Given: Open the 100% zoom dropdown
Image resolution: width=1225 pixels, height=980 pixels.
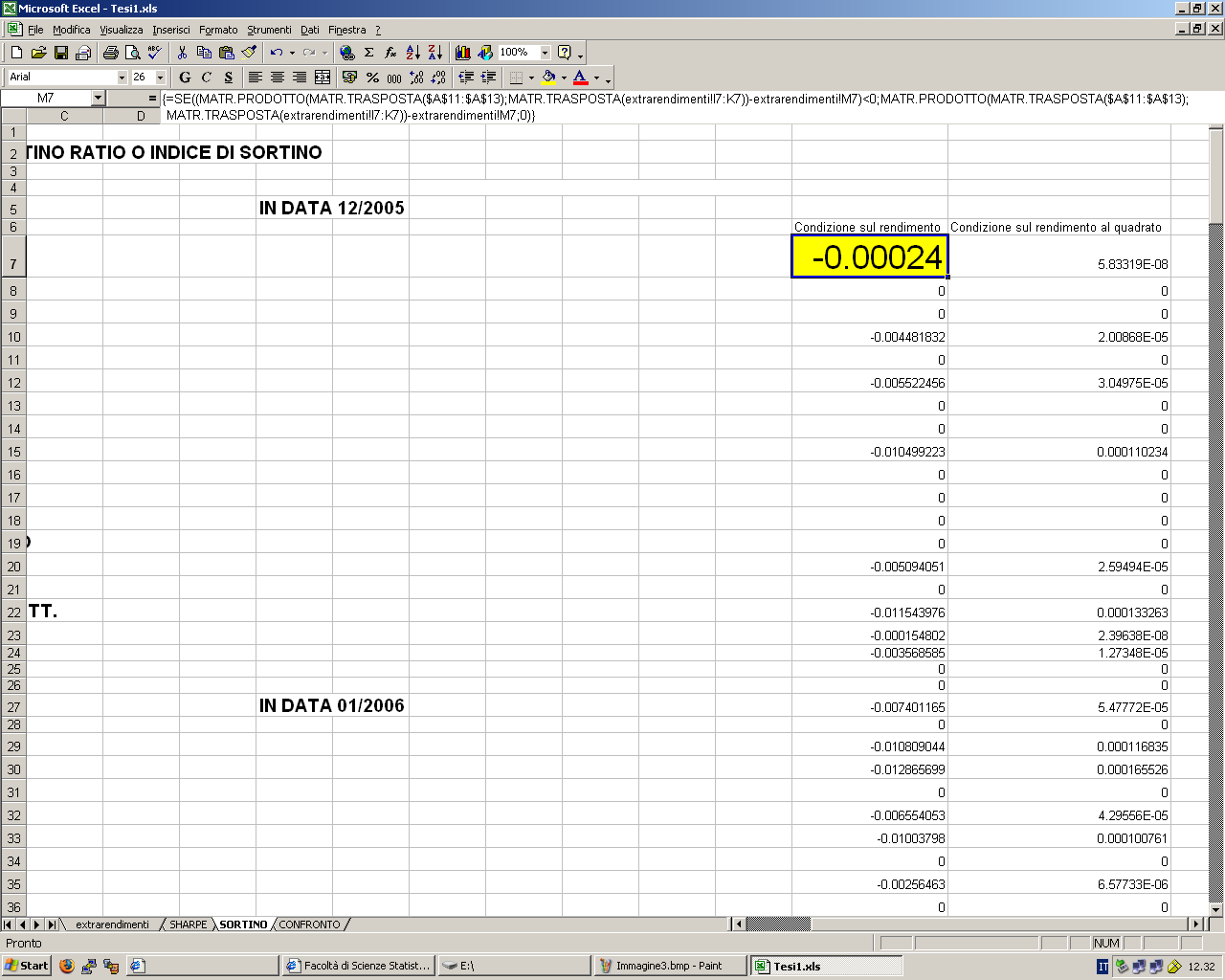Looking at the screenshot, I should click(546, 53).
